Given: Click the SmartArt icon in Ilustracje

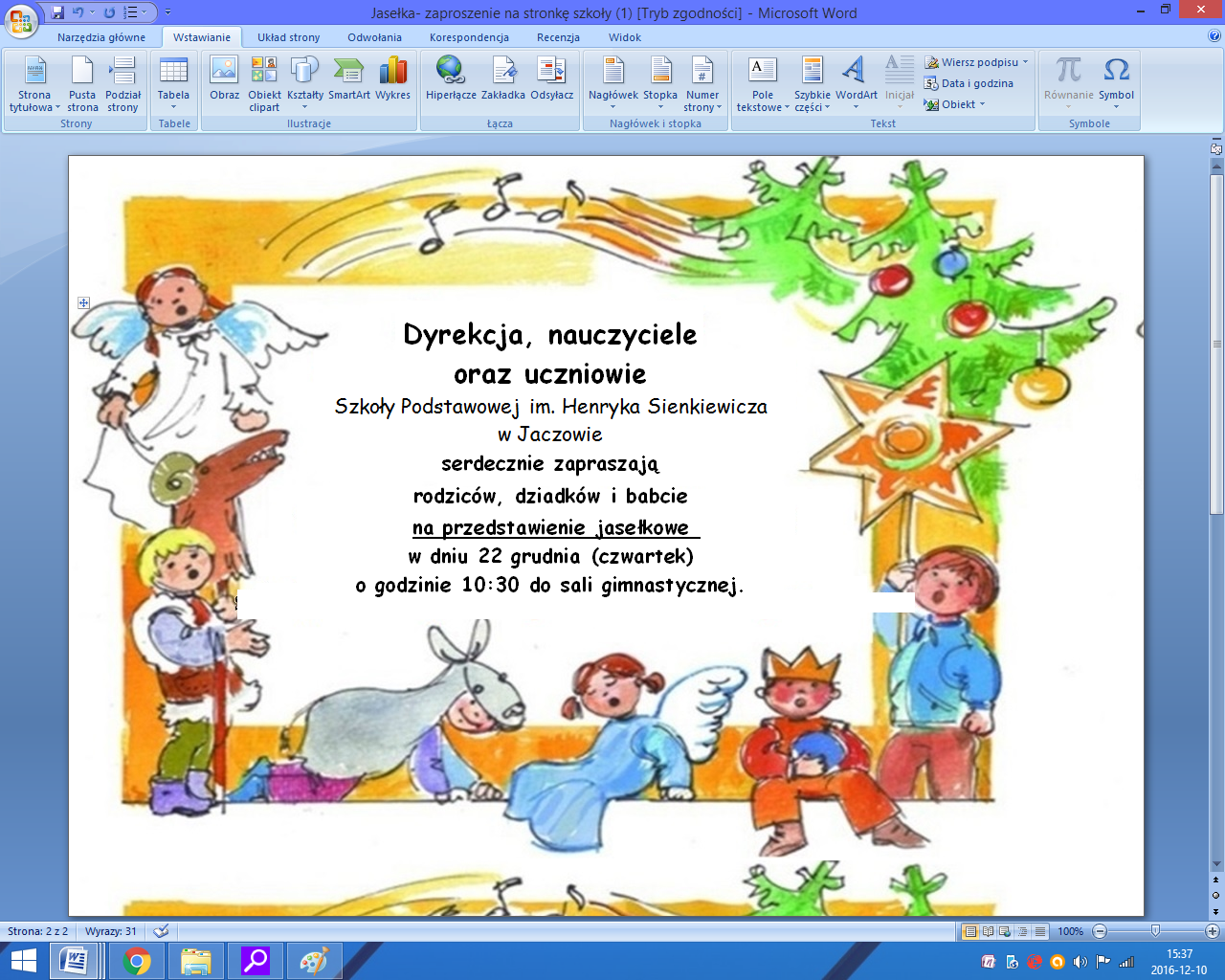Looking at the screenshot, I should (348, 79).
